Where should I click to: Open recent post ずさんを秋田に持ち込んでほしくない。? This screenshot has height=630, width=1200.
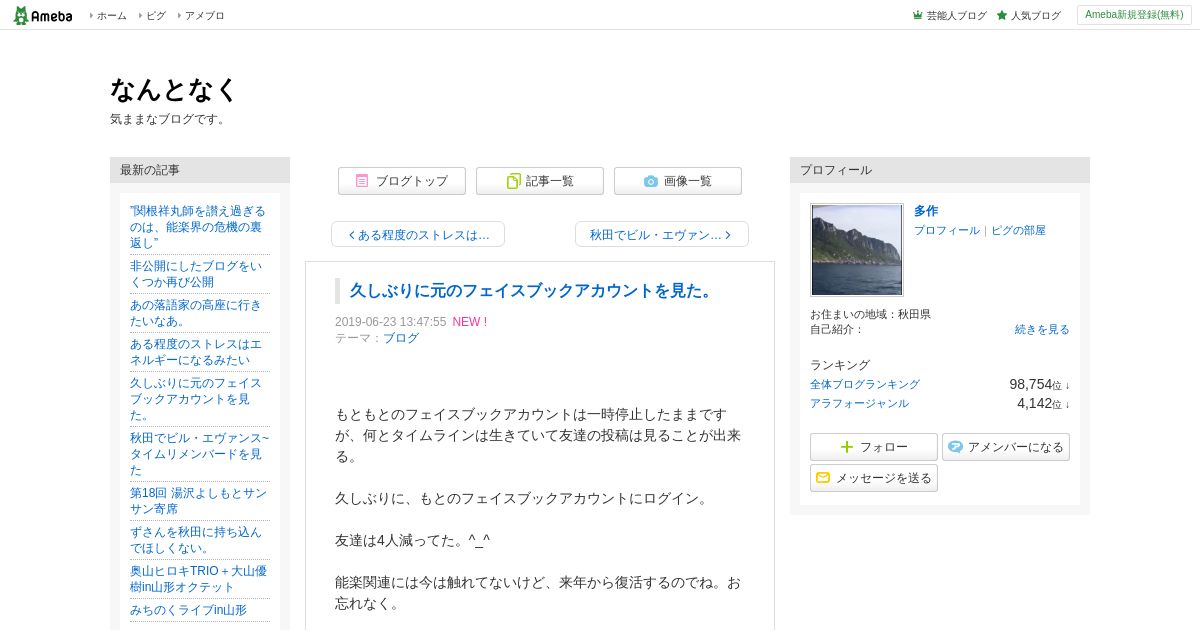[195, 540]
